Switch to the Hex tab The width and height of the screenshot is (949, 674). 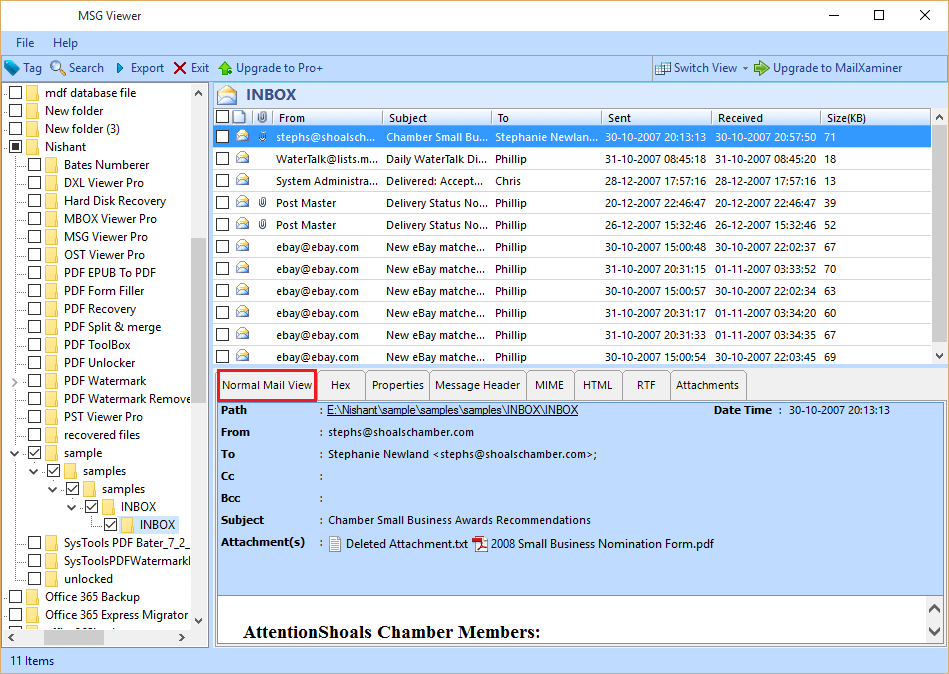click(x=341, y=385)
